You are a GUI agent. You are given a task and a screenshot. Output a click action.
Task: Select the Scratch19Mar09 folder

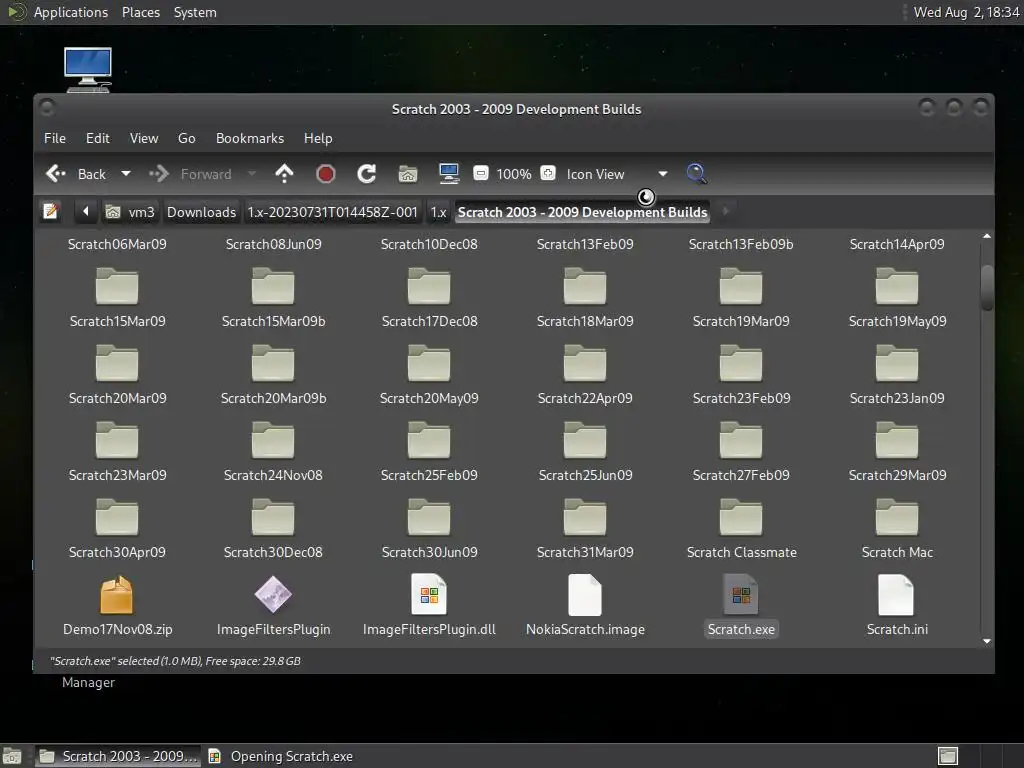click(741, 297)
